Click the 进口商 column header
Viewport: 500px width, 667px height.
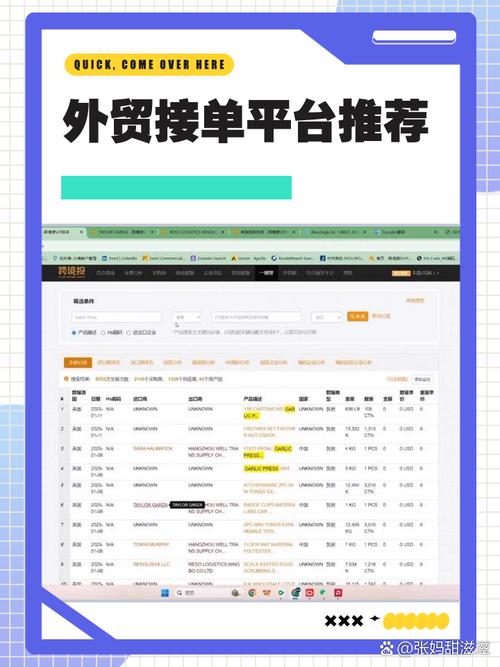coord(140,399)
